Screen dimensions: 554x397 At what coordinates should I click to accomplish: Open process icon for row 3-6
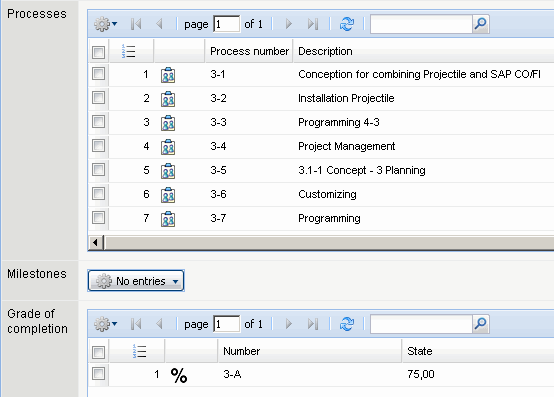coord(168,195)
